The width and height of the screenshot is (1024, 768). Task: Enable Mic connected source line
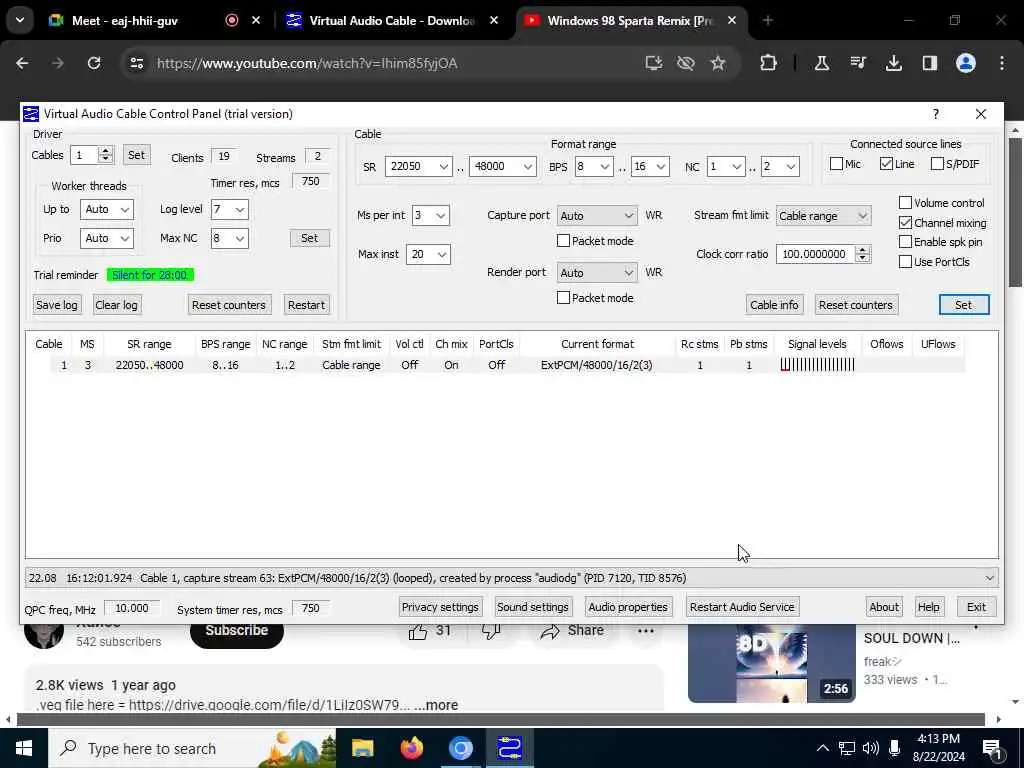point(836,164)
